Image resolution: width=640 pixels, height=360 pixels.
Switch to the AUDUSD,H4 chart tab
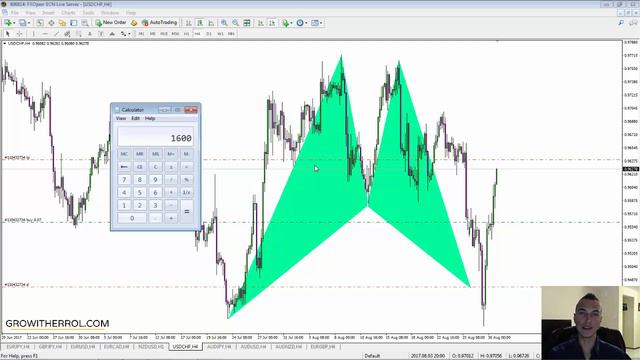tap(253, 347)
